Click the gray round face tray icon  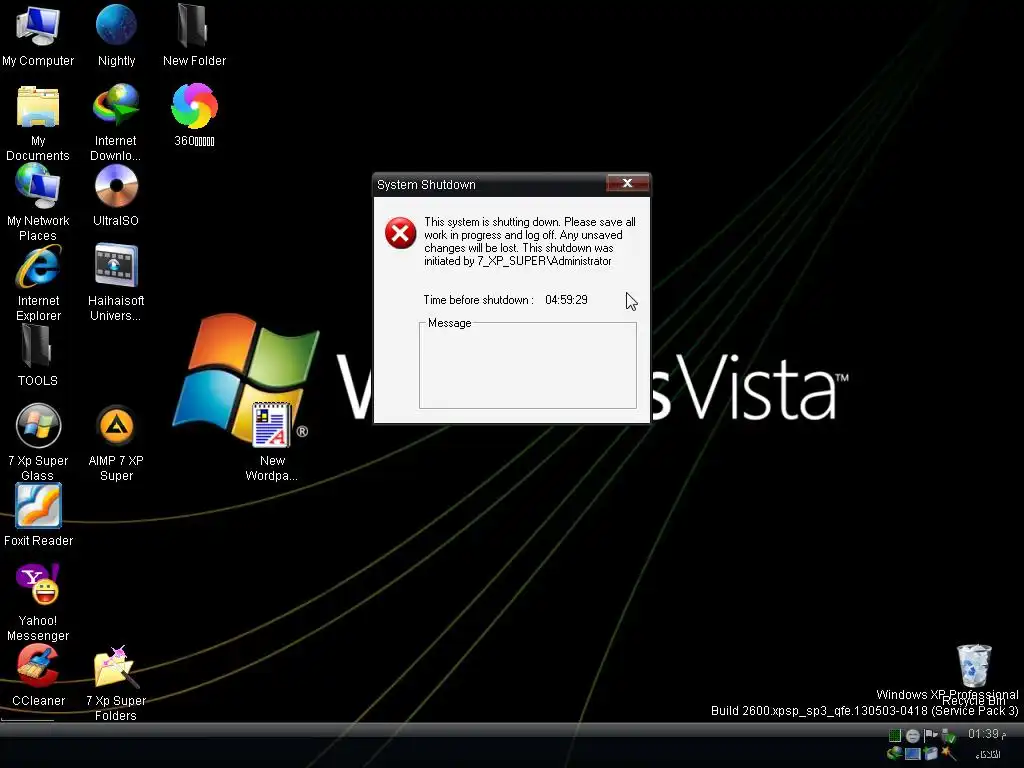913,736
